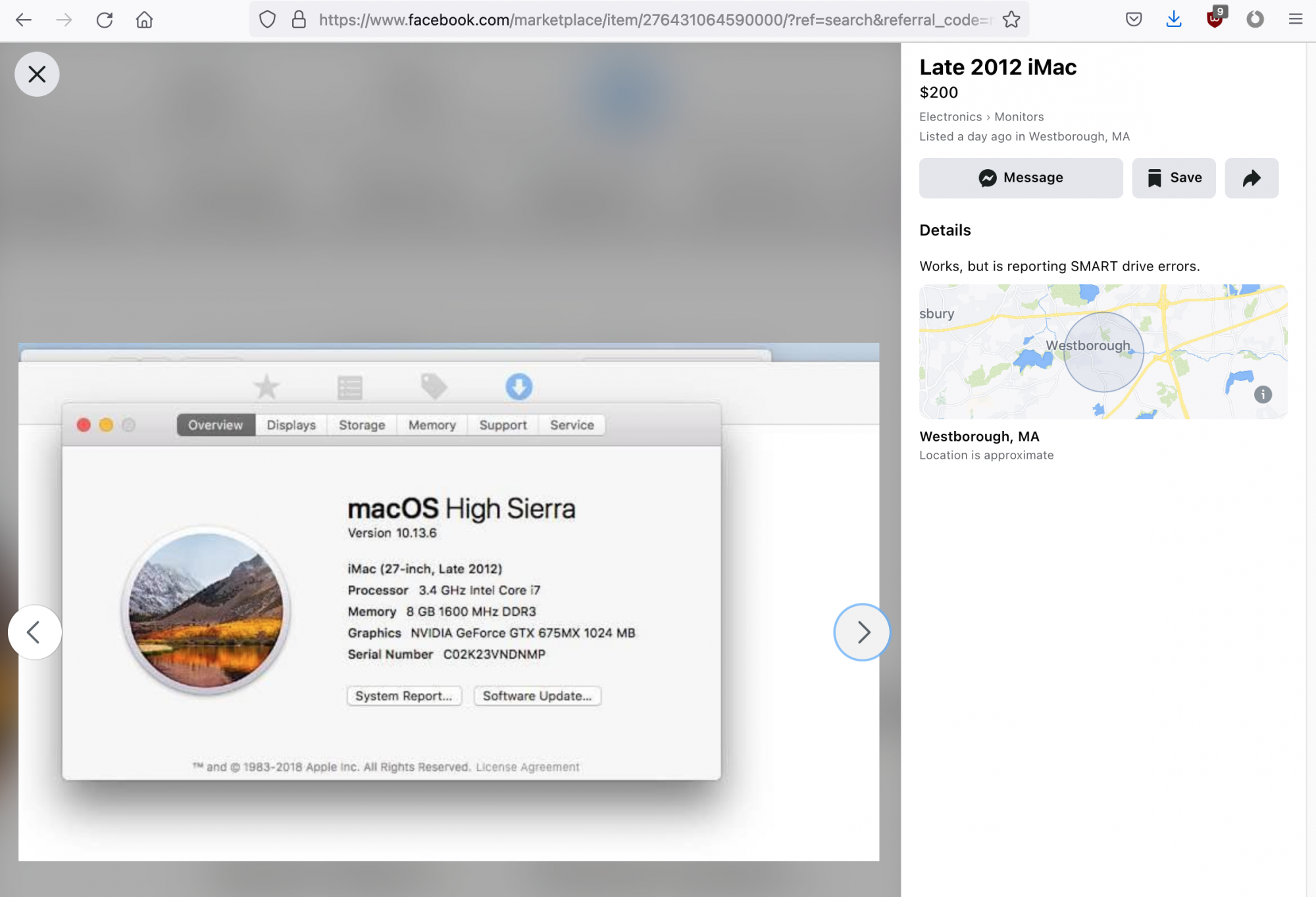Screen dimensions: 1316x897
Task: Click the App Store Updates download icon
Action: (519, 387)
